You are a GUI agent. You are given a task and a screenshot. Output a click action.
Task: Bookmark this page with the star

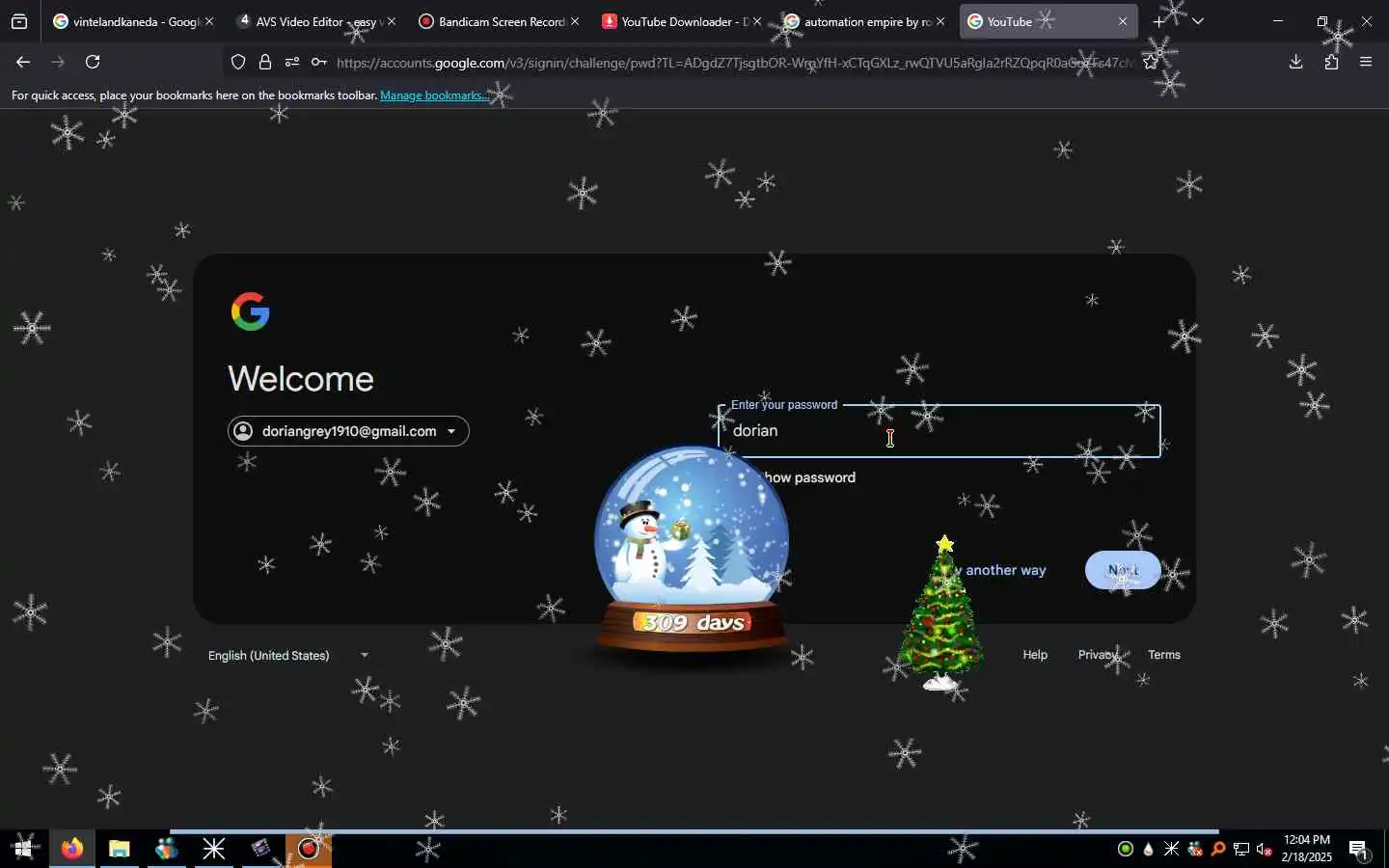tap(1150, 63)
